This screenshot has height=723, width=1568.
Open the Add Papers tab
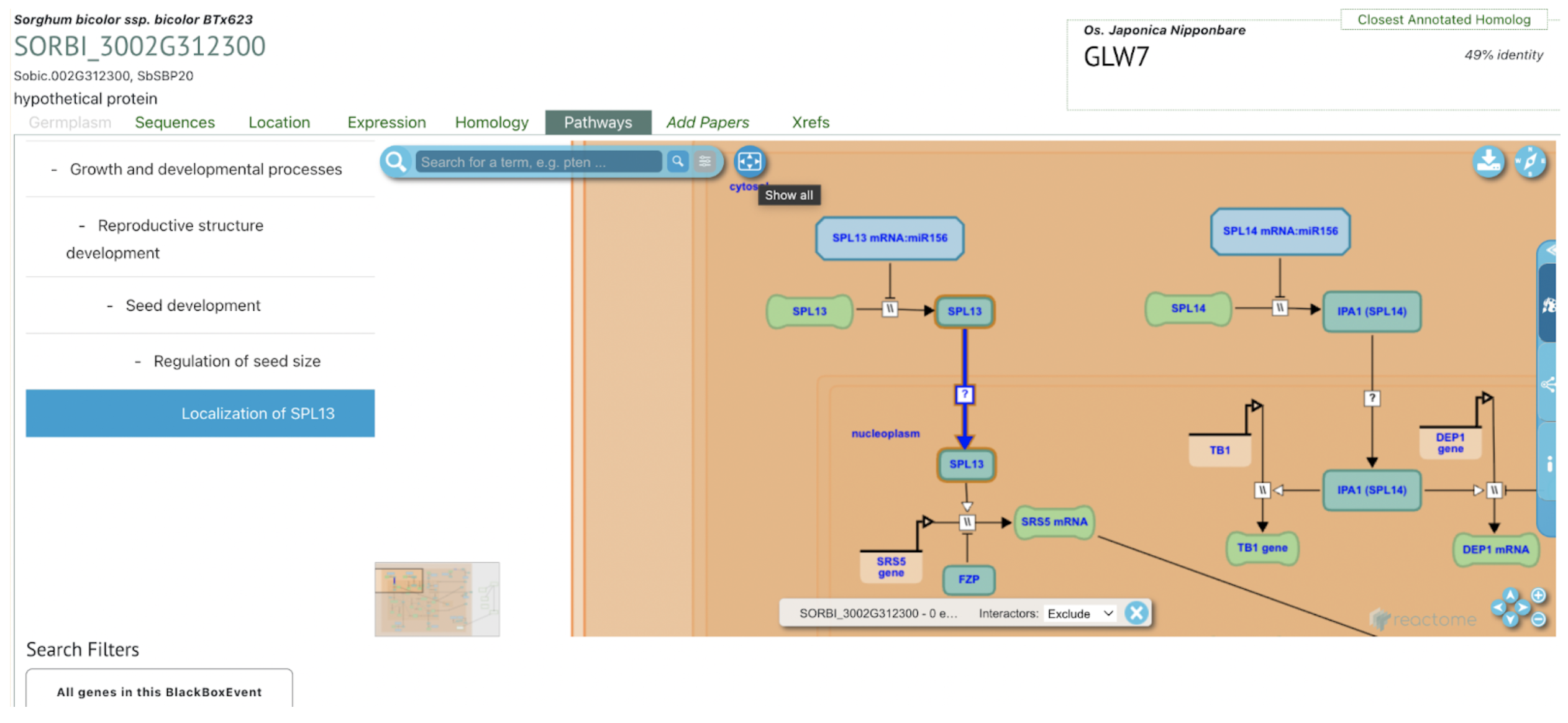[708, 122]
